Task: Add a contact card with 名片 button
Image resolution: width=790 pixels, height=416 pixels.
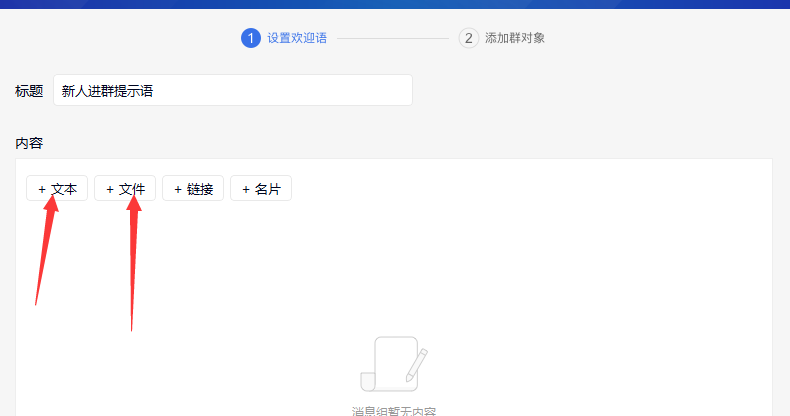Action: coord(261,189)
